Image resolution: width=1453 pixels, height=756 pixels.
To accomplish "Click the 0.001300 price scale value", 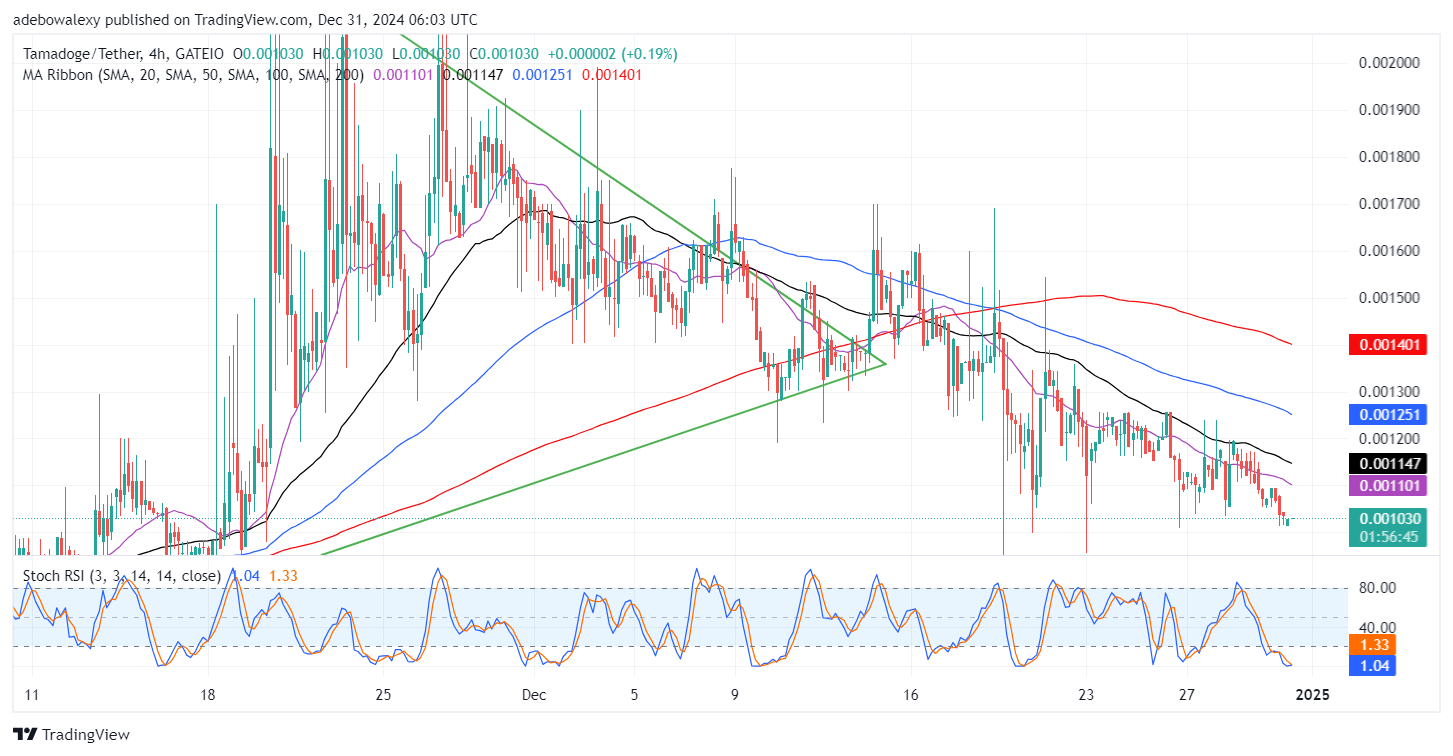I will coord(1388,392).
